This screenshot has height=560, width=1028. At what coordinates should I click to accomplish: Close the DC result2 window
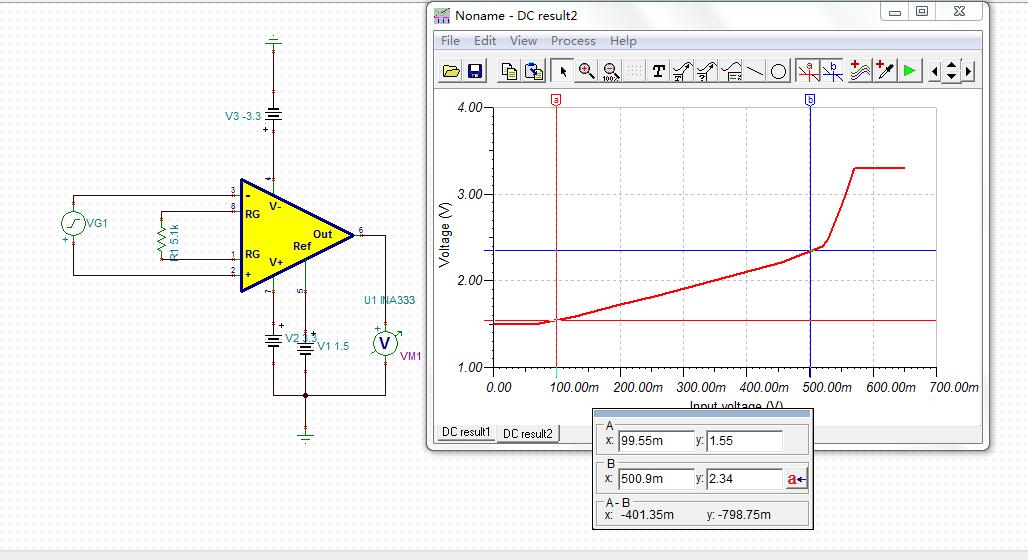(959, 12)
